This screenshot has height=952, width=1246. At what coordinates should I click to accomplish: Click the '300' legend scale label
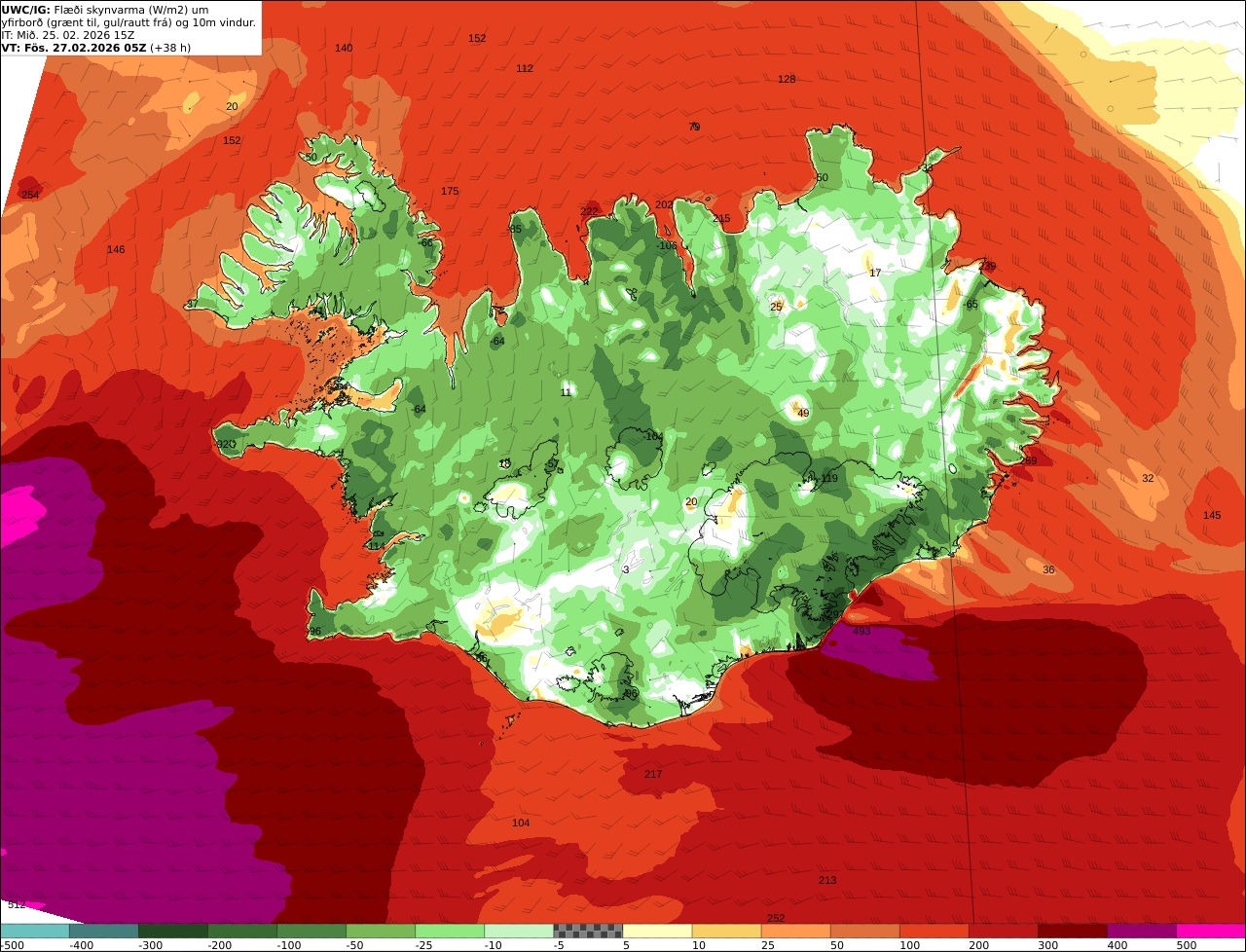(1048, 945)
